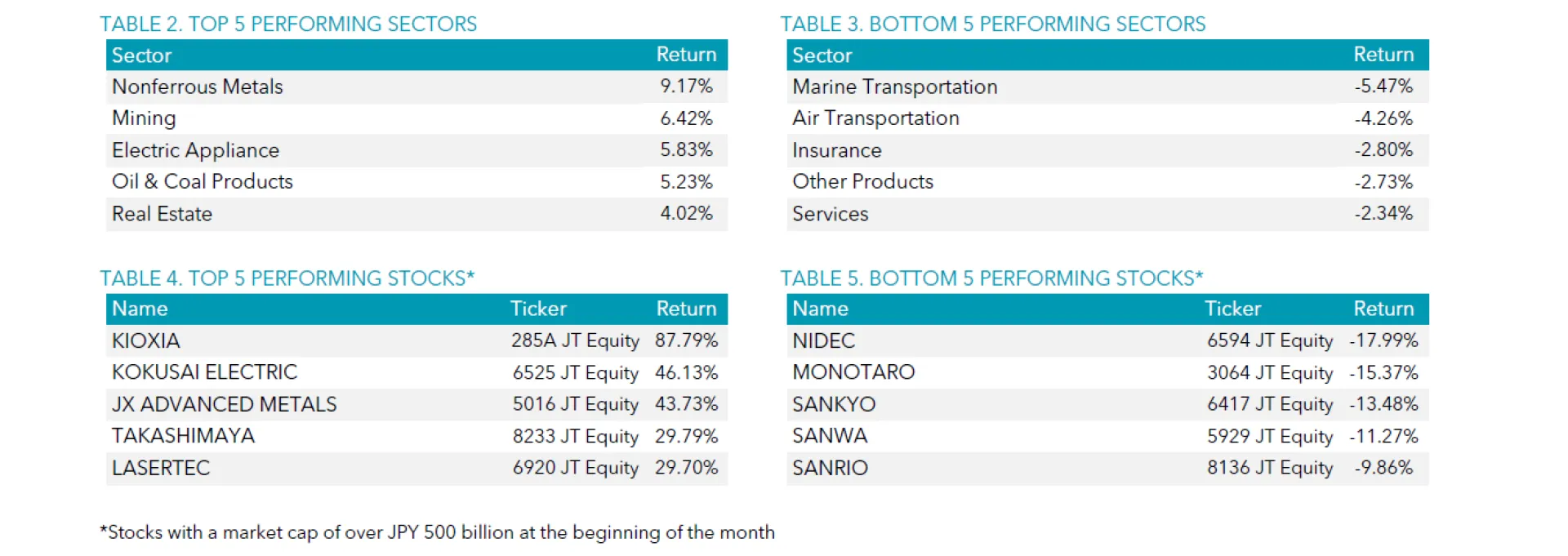The image size is (1568, 556).
Task: Click the Table 3 Bottom 5 Performing Sectors title
Action: click(992, 24)
